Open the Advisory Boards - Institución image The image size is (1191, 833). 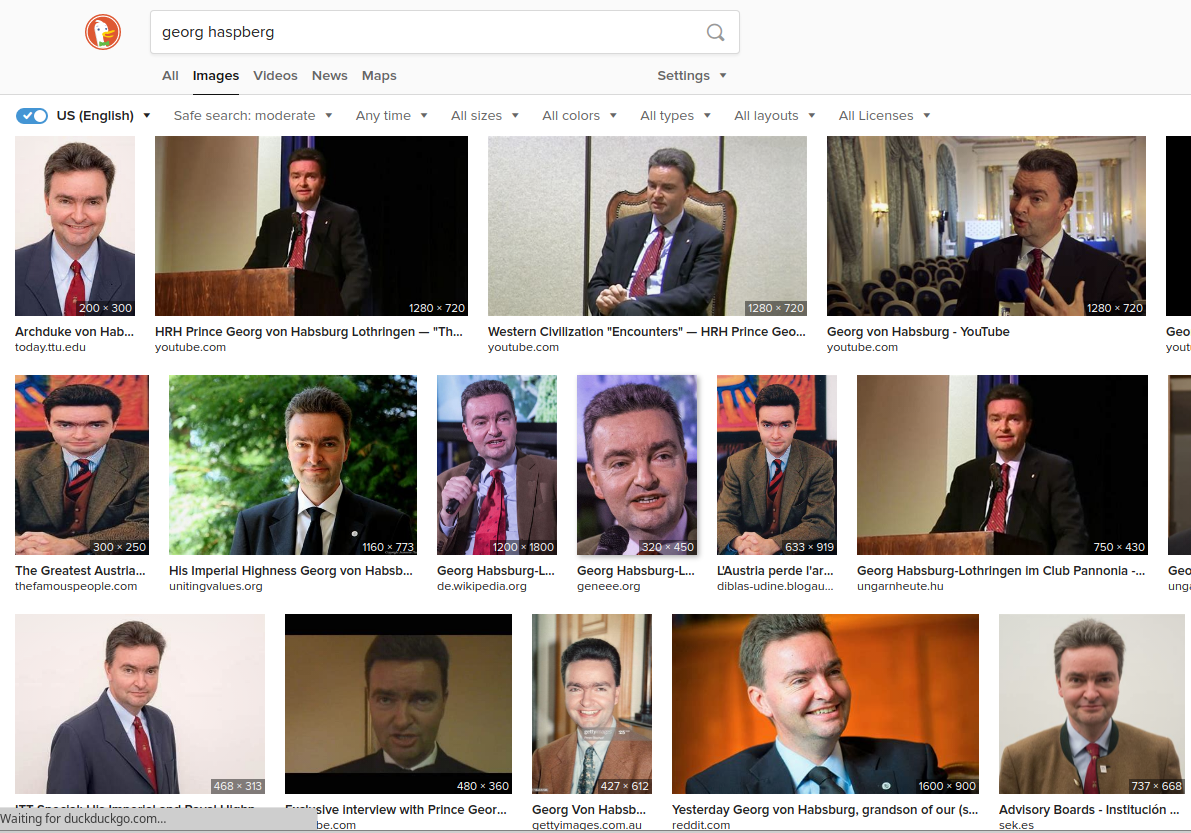[1091, 704]
